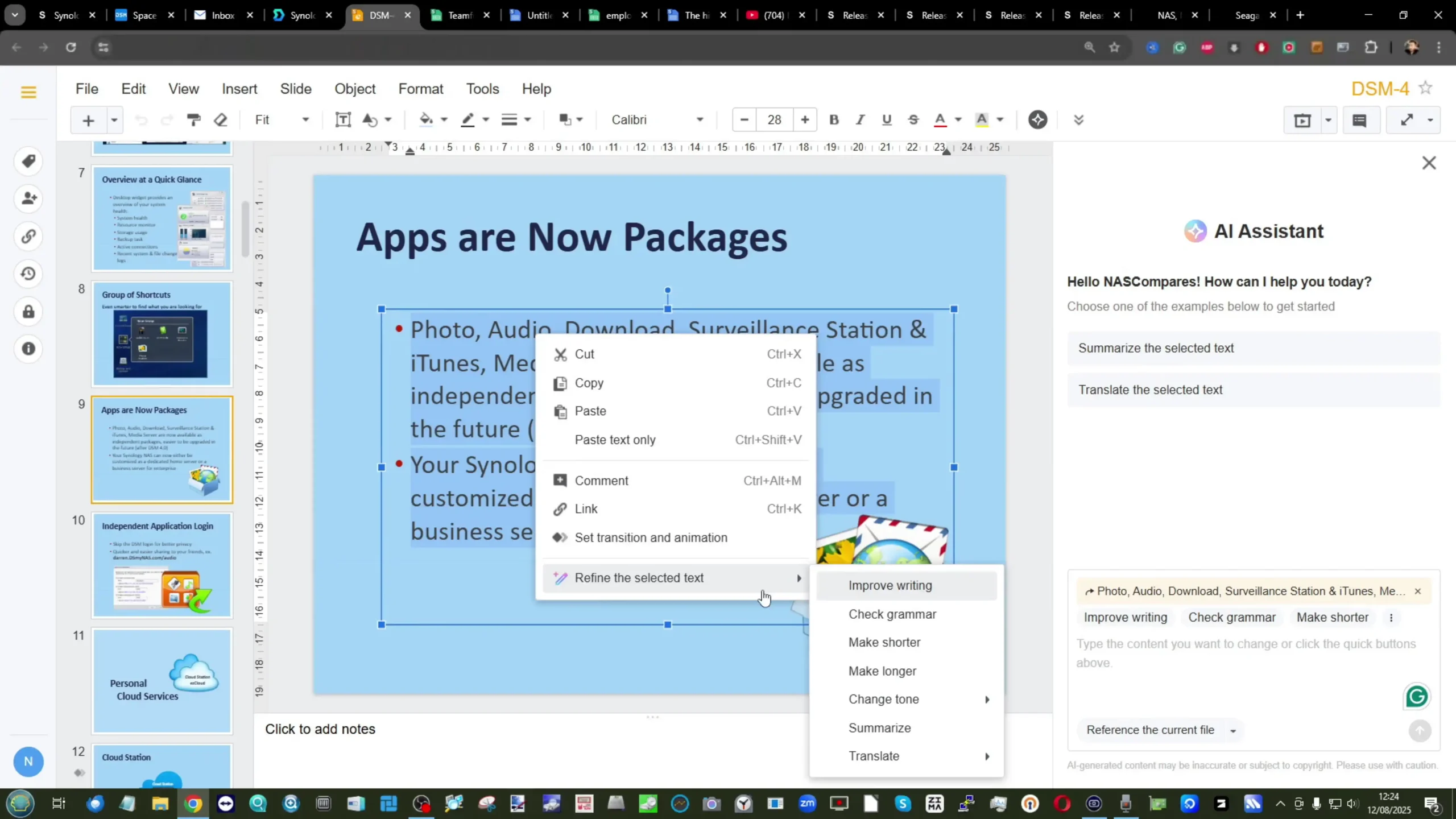Screen dimensions: 1456x819
Task: Click the paint format icon
Action: (193, 120)
